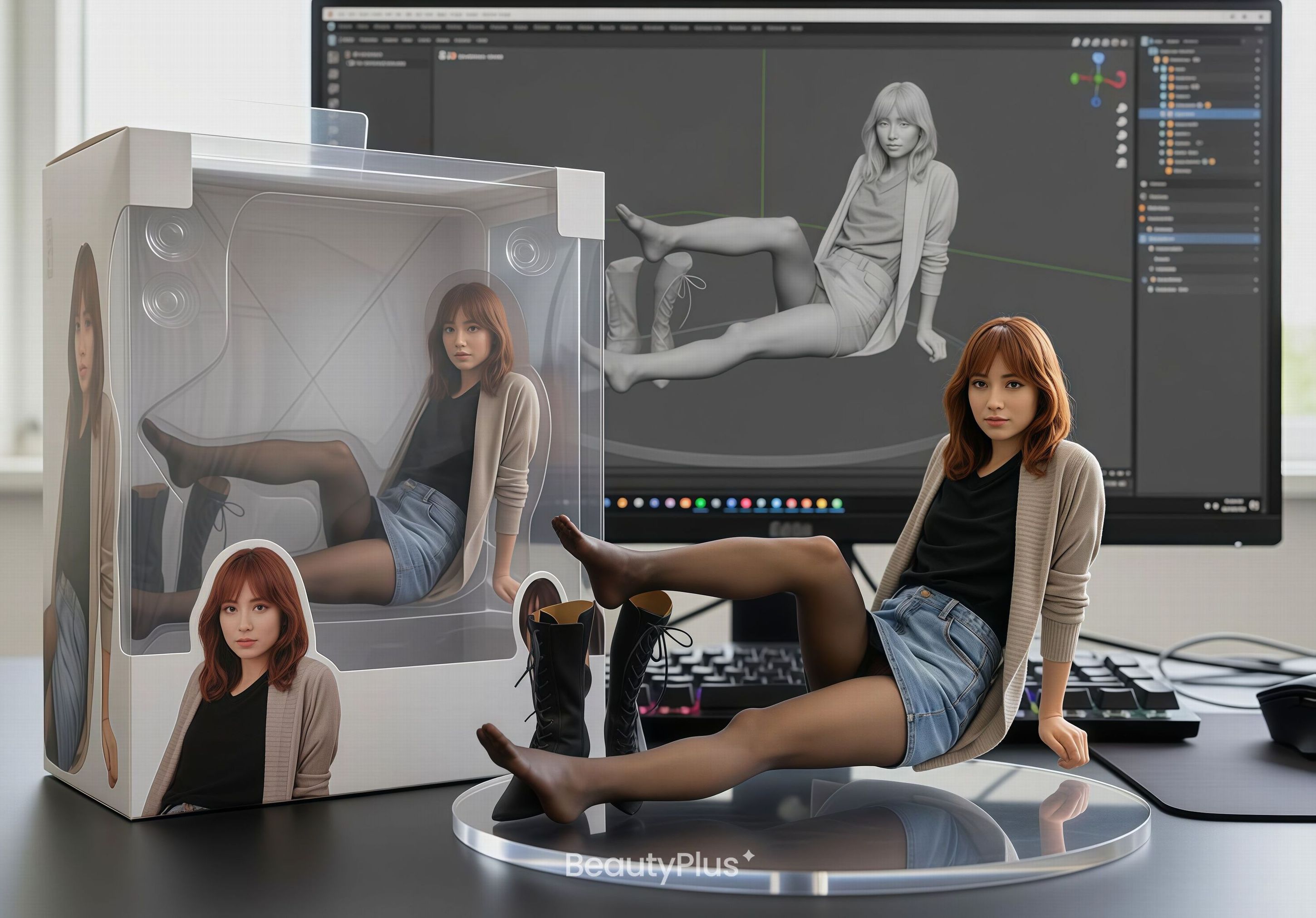
Task: Click the green circular icon in the taskbar
Action: click(700, 503)
